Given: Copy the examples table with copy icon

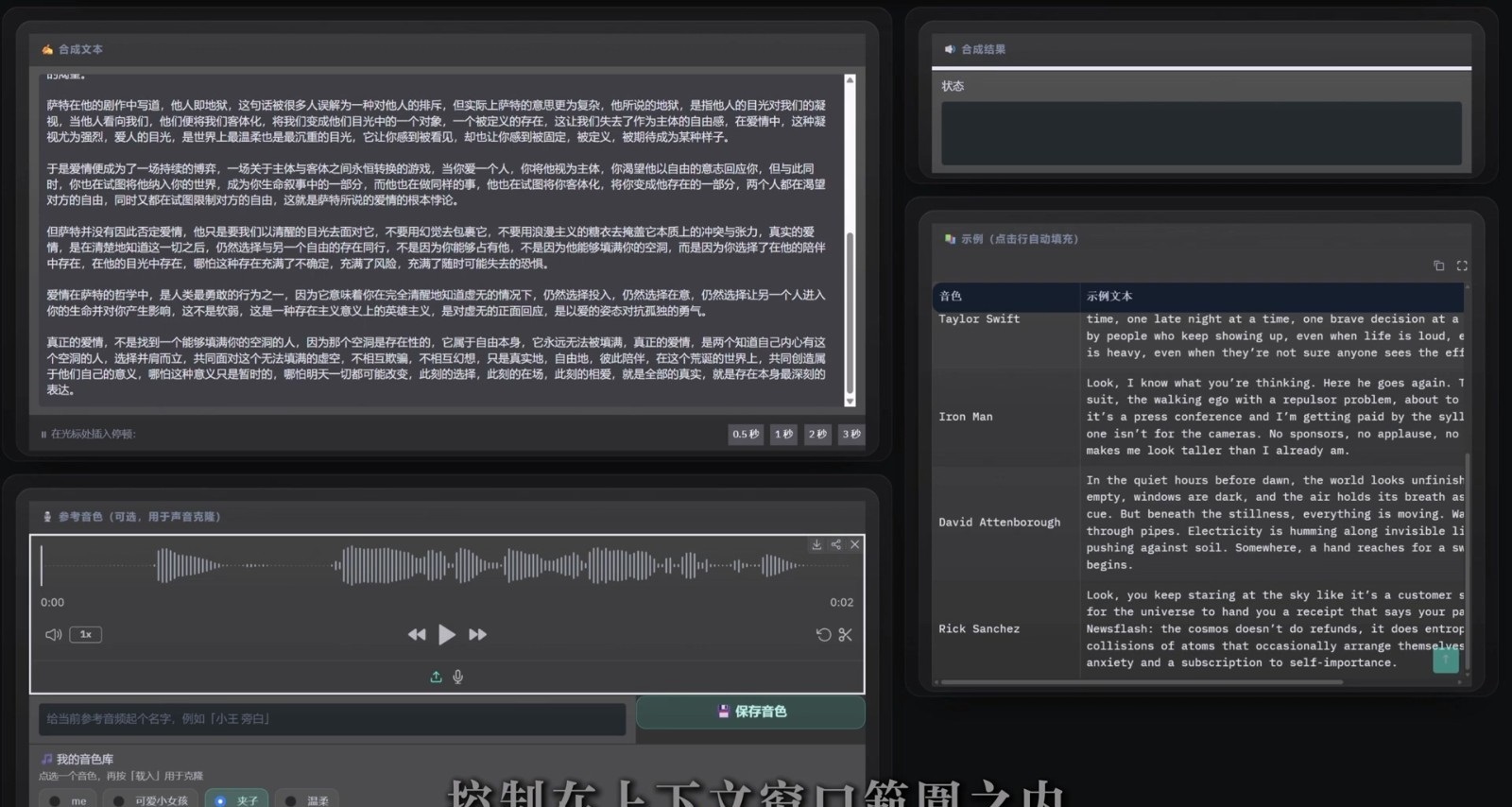Looking at the screenshot, I should coord(1438,266).
